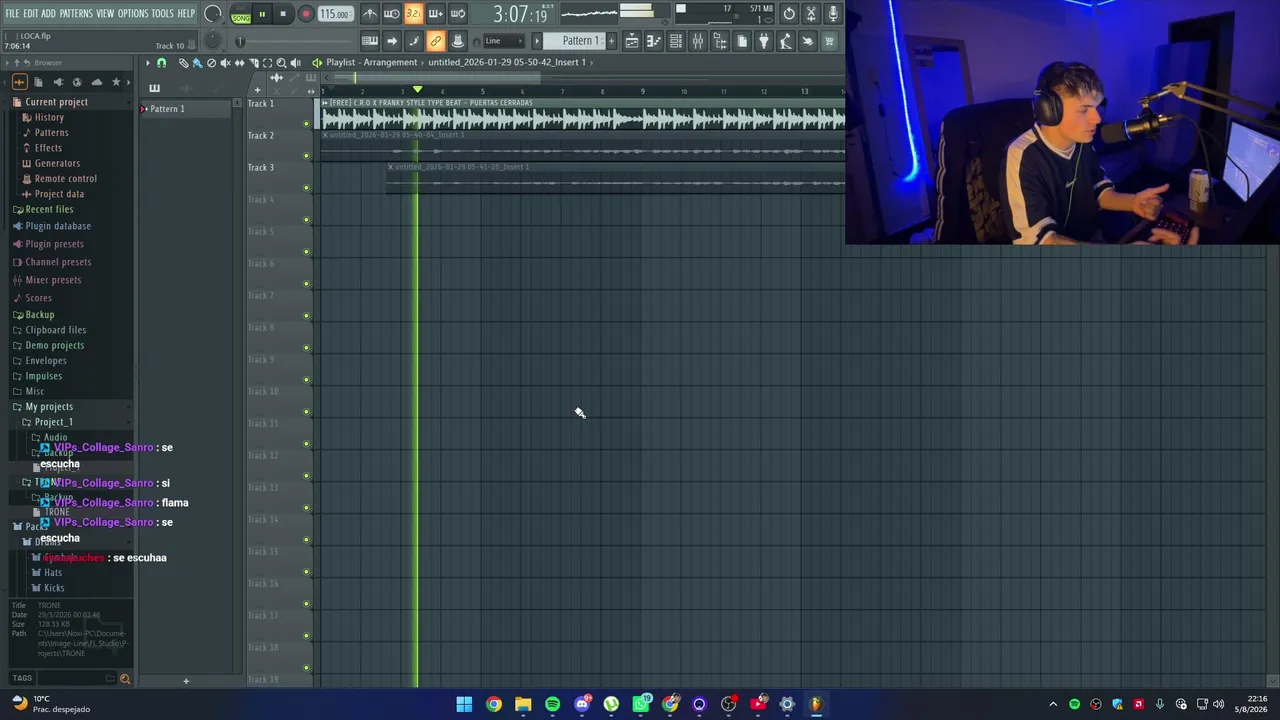The width and height of the screenshot is (1280, 720).
Task: Click the tempo field showing 115.000
Action: click(335, 14)
